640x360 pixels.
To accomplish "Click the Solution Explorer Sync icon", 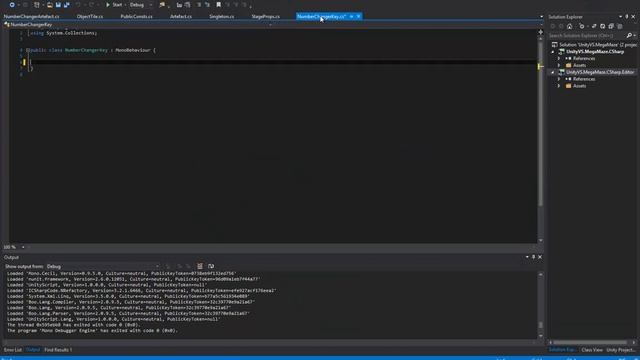I will pyautogui.click(x=594, y=26).
